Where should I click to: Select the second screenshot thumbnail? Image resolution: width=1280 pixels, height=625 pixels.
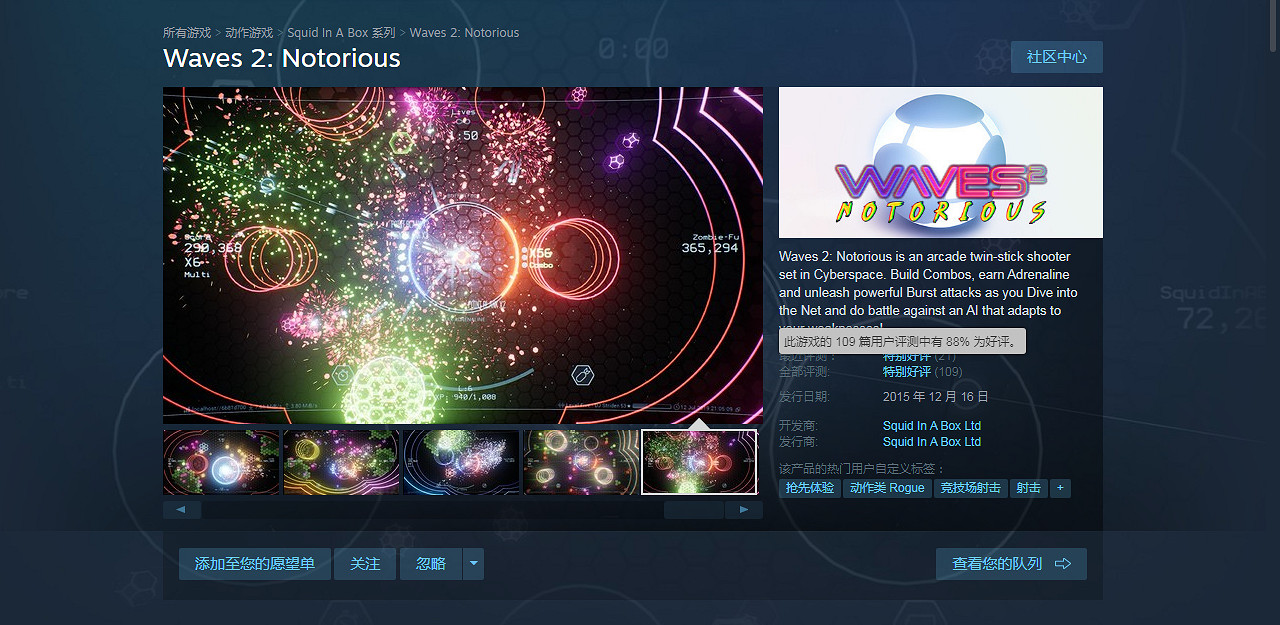[x=341, y=462]
